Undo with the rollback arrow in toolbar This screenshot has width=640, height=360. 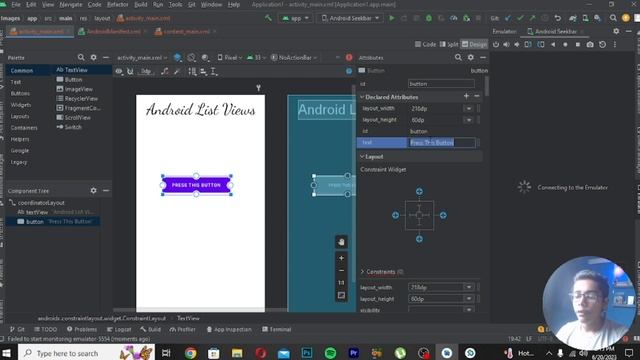click(x=558, y=18)
